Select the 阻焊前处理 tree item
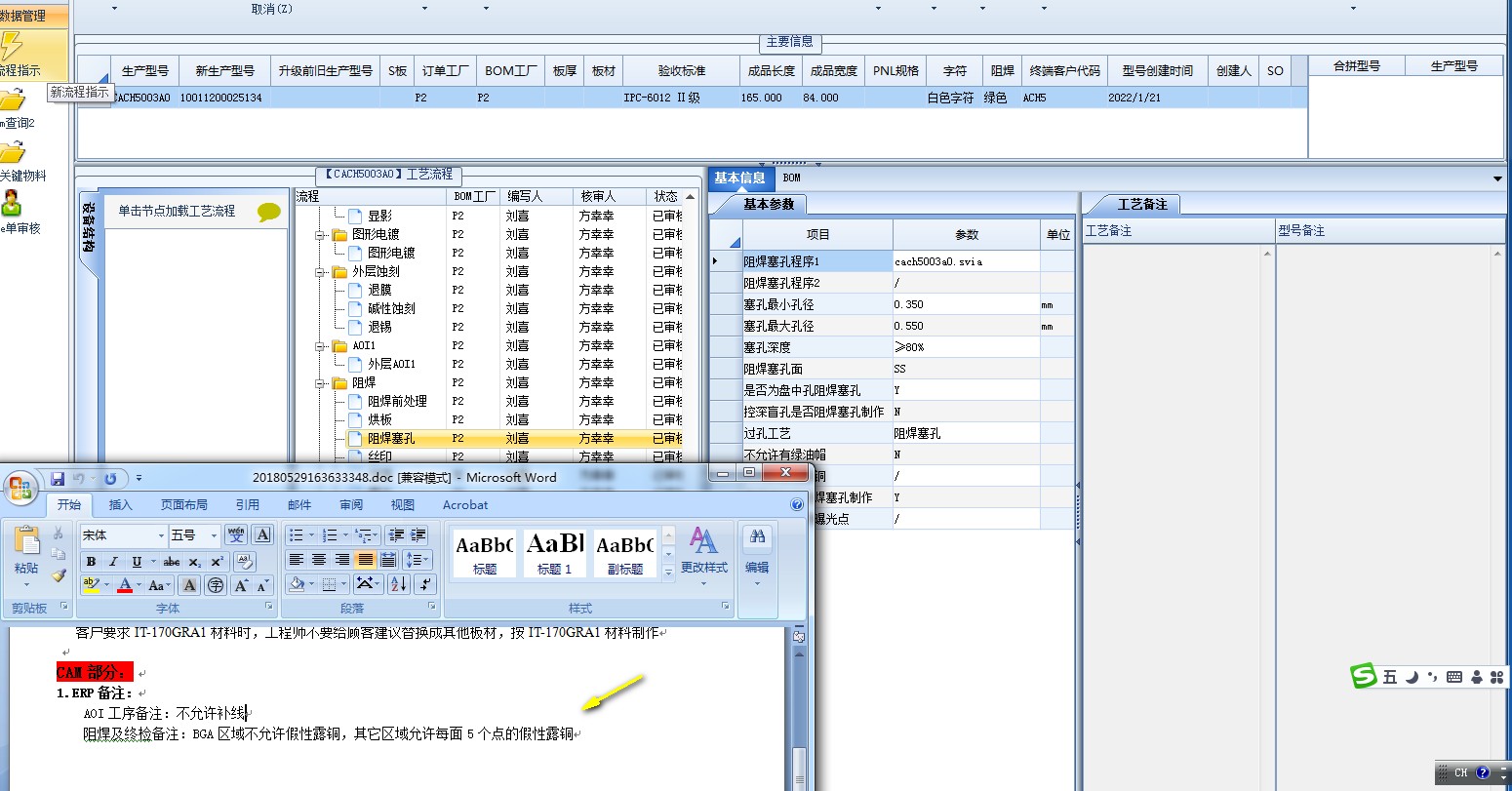This screenshot has height=791, width=1512. pyautogui.click(x=397, y=401)
